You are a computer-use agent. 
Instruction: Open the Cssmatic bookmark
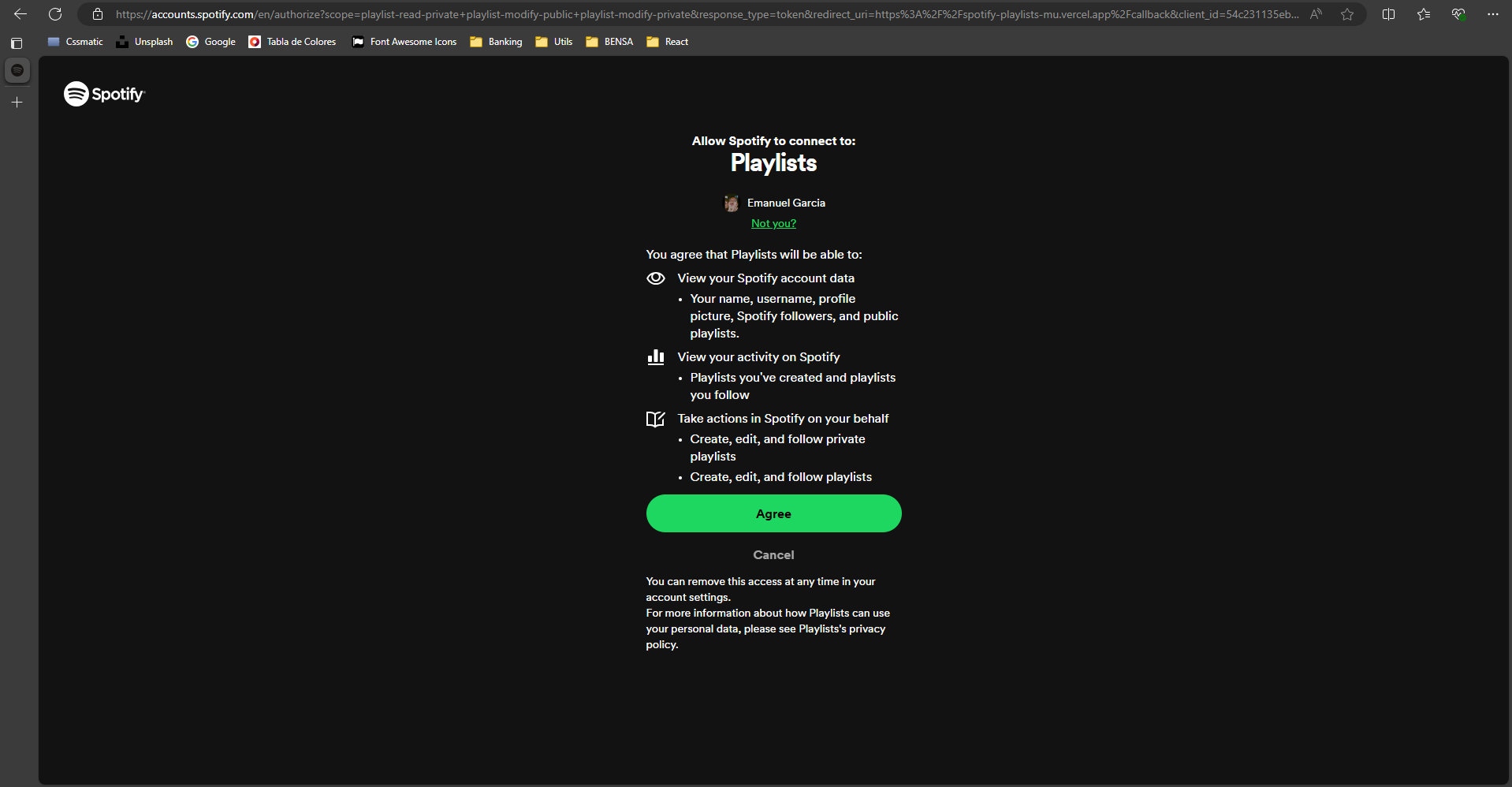coord(76,42)
